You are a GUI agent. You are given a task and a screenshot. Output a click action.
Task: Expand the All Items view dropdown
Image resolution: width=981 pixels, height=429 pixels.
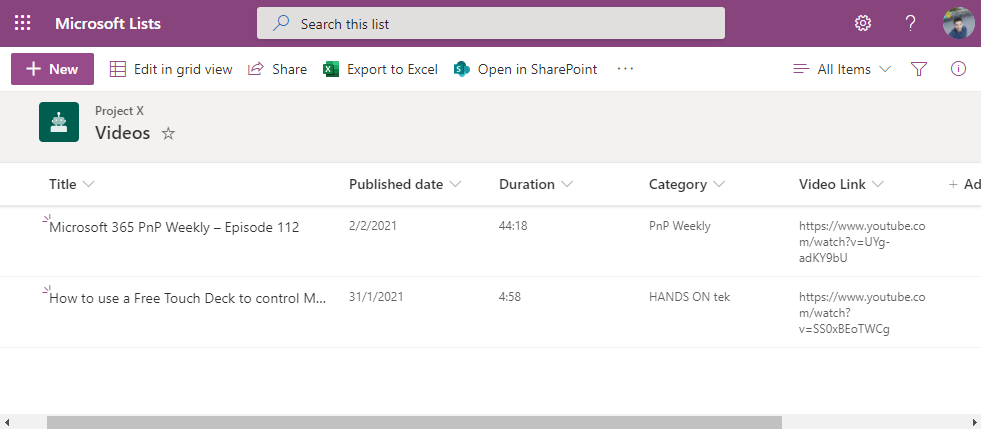click(841, 69)
